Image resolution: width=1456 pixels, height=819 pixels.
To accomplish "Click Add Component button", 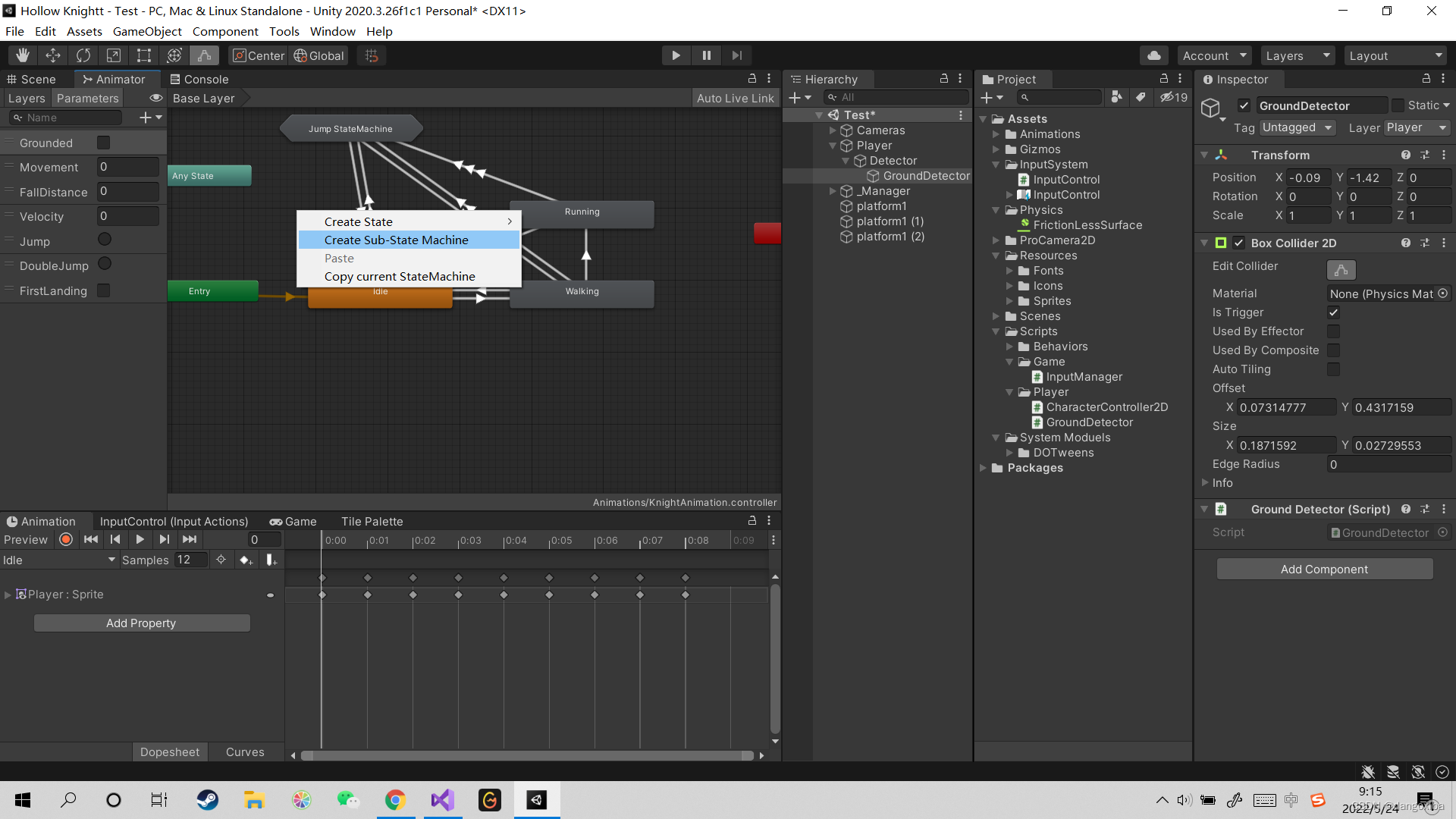I will [x=1324, y=570].
